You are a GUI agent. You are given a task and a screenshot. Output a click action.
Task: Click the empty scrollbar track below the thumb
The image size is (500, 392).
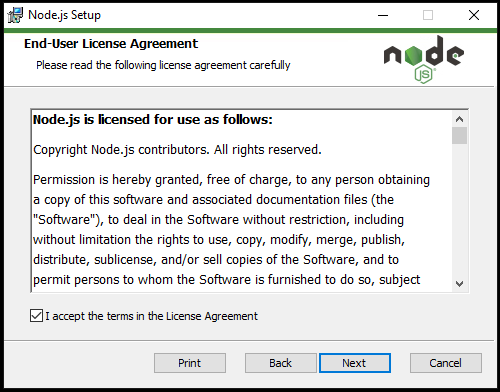[x=459, y=210]
